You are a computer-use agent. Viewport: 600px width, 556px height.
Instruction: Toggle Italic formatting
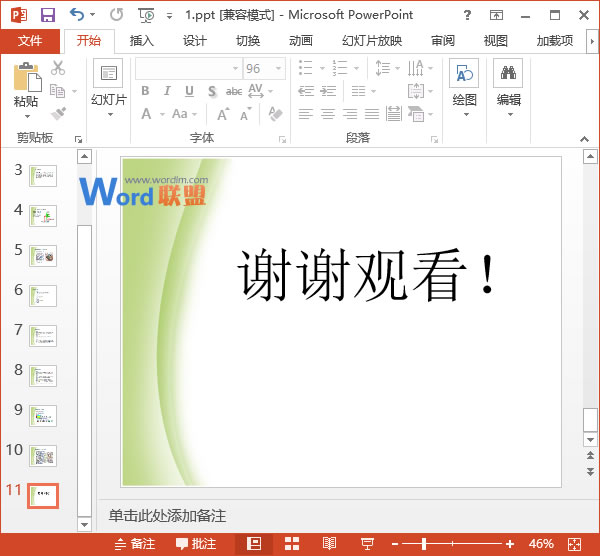pyautogui.click(x=167, y=91)
